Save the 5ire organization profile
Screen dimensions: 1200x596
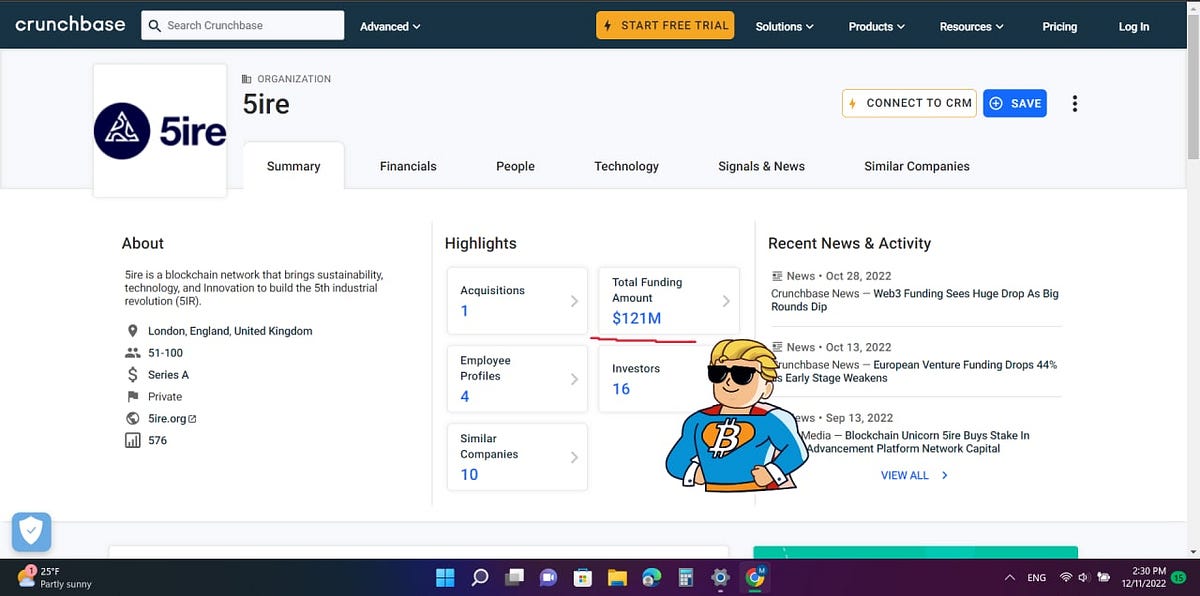[1015, 103]
